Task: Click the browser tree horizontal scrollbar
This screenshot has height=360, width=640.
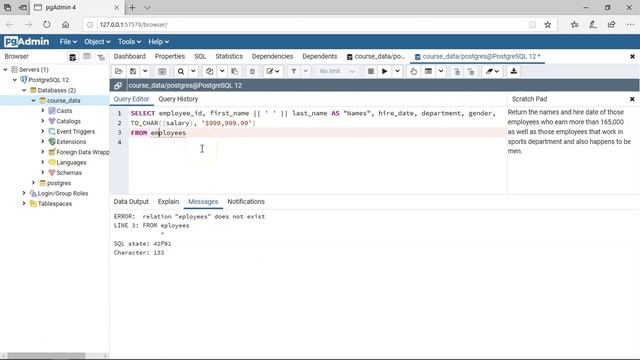Action: (47, 356)
